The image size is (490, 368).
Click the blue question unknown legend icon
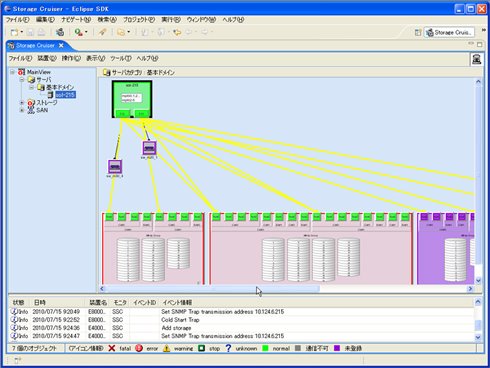tap(228, 348)
